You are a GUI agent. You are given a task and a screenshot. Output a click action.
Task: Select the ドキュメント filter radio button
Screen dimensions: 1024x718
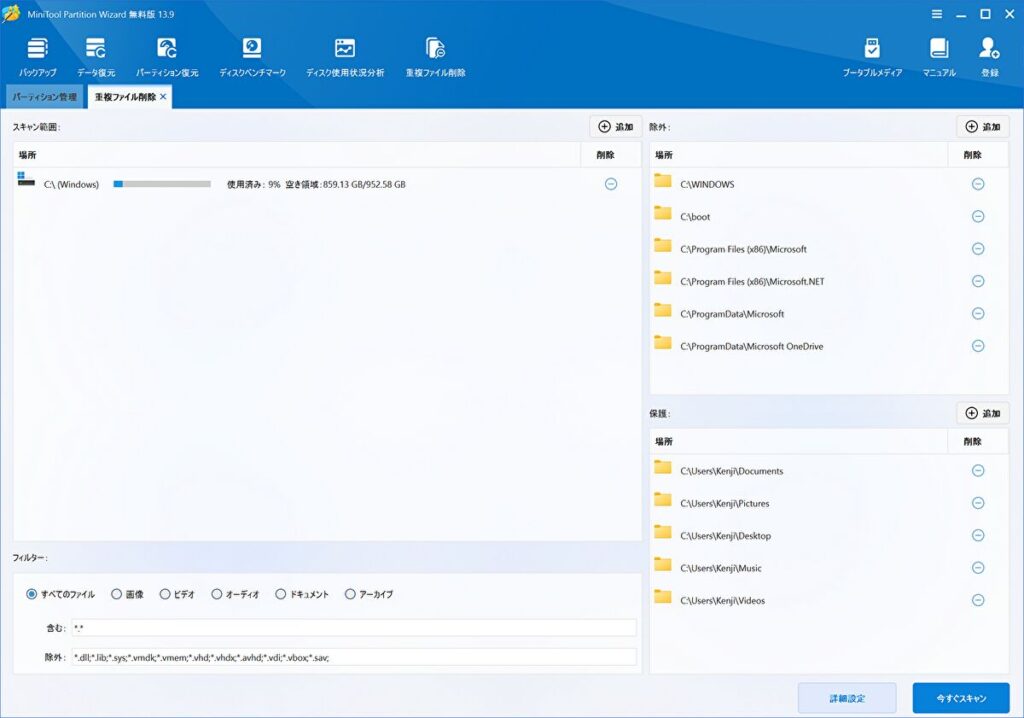(x=281, y=594)
